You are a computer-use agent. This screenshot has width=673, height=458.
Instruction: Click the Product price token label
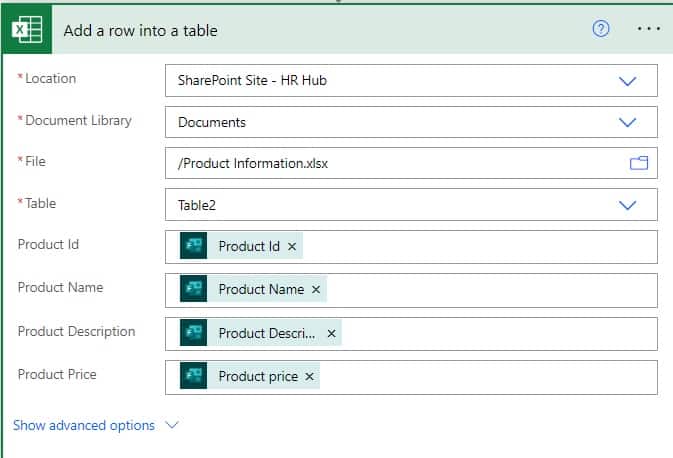[x=258, y=376]
